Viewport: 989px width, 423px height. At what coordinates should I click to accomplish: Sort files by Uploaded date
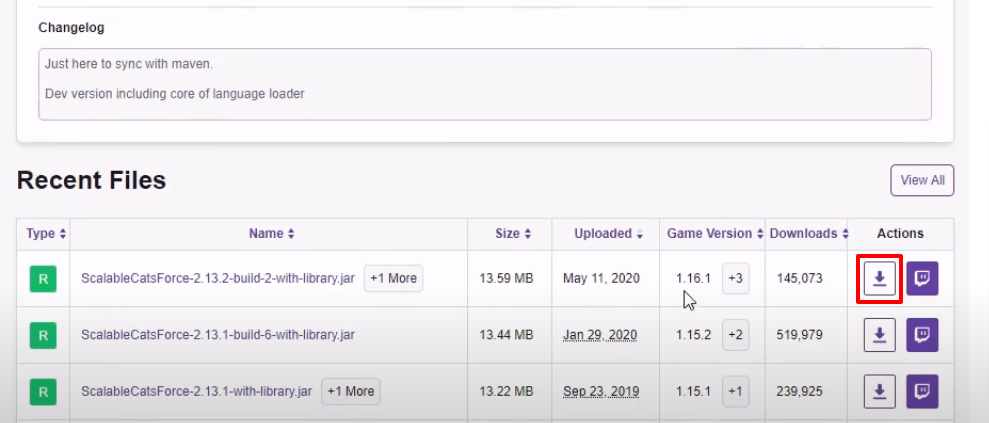click(608, 234)
